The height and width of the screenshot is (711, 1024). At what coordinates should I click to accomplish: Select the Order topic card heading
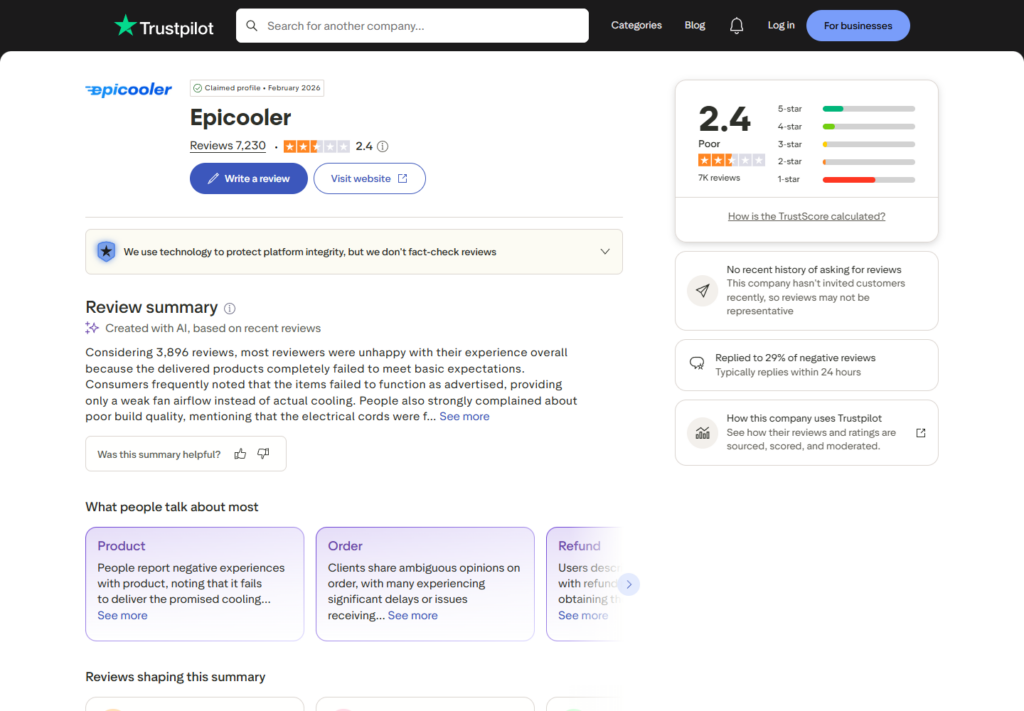(345, 546)
